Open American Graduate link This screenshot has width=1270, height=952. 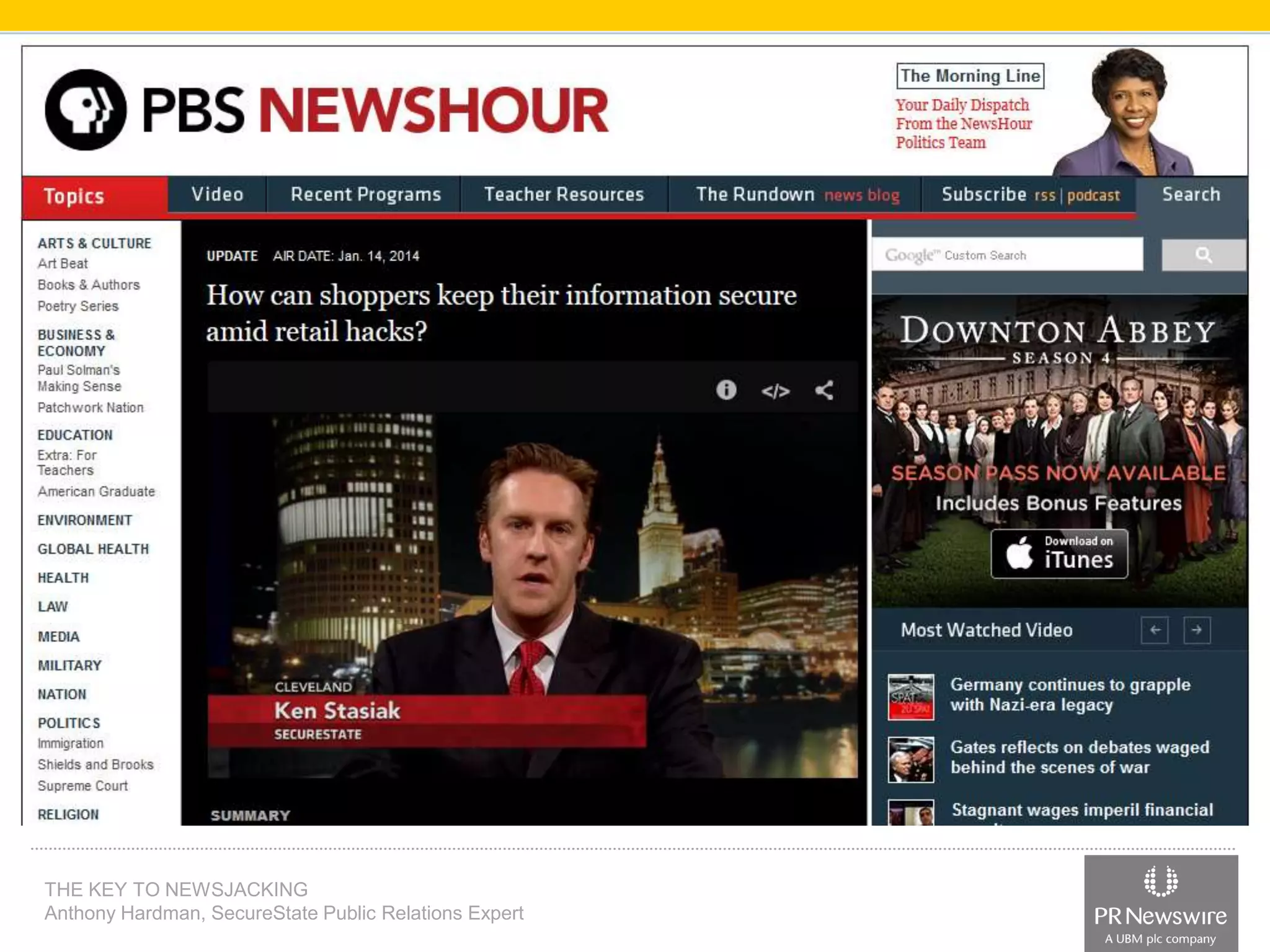point(96,491)
